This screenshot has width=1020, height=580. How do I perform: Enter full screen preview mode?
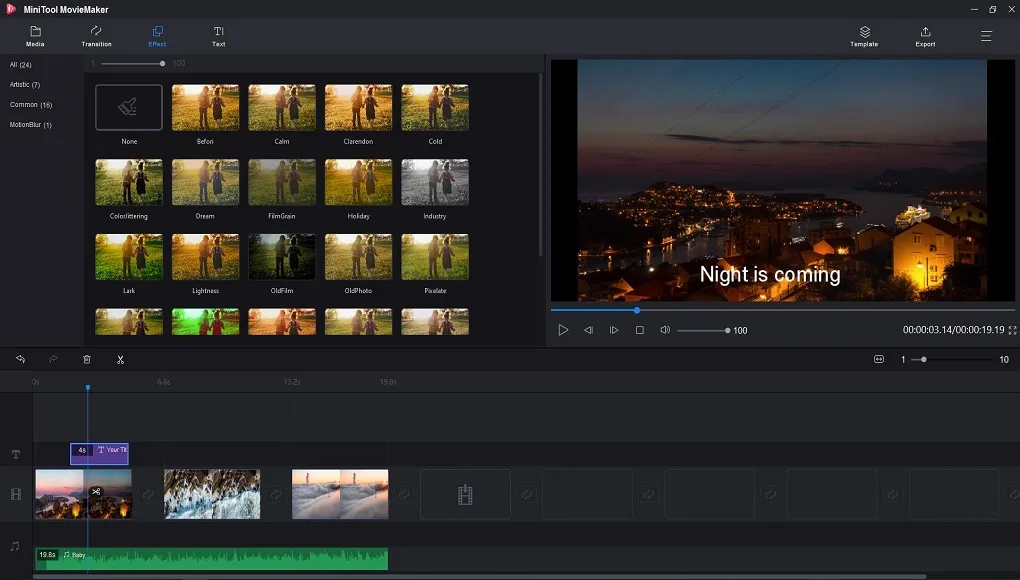pyautogui.click(x=1012, y=330)
